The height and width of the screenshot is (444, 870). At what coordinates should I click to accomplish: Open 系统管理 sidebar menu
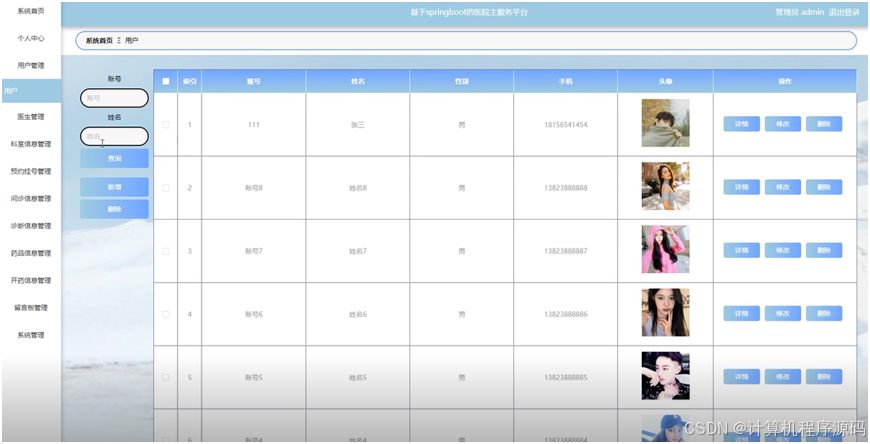coord(31,335)
